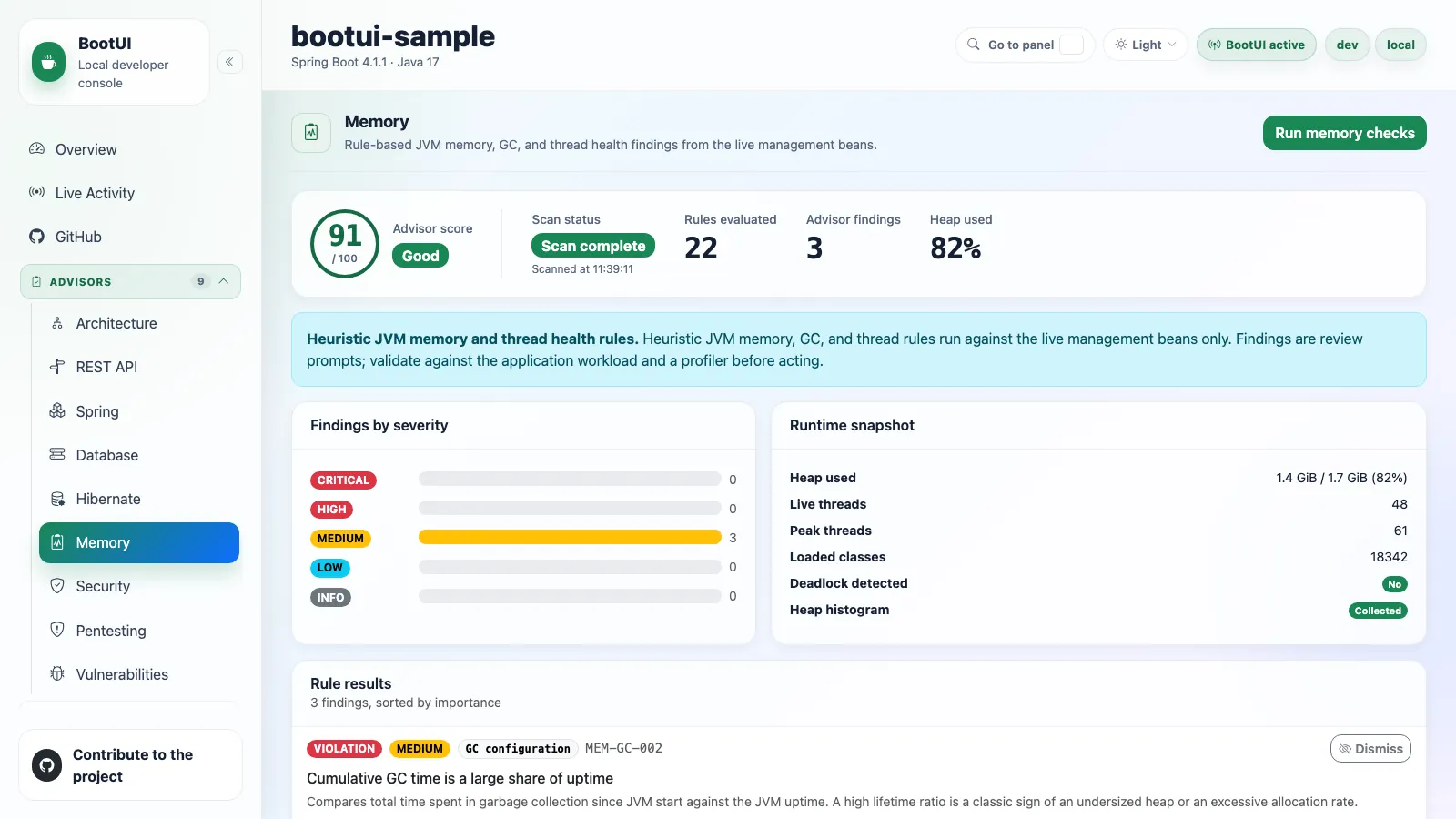Click the local profile badge
The image size is (1456, 819).
1400,45
